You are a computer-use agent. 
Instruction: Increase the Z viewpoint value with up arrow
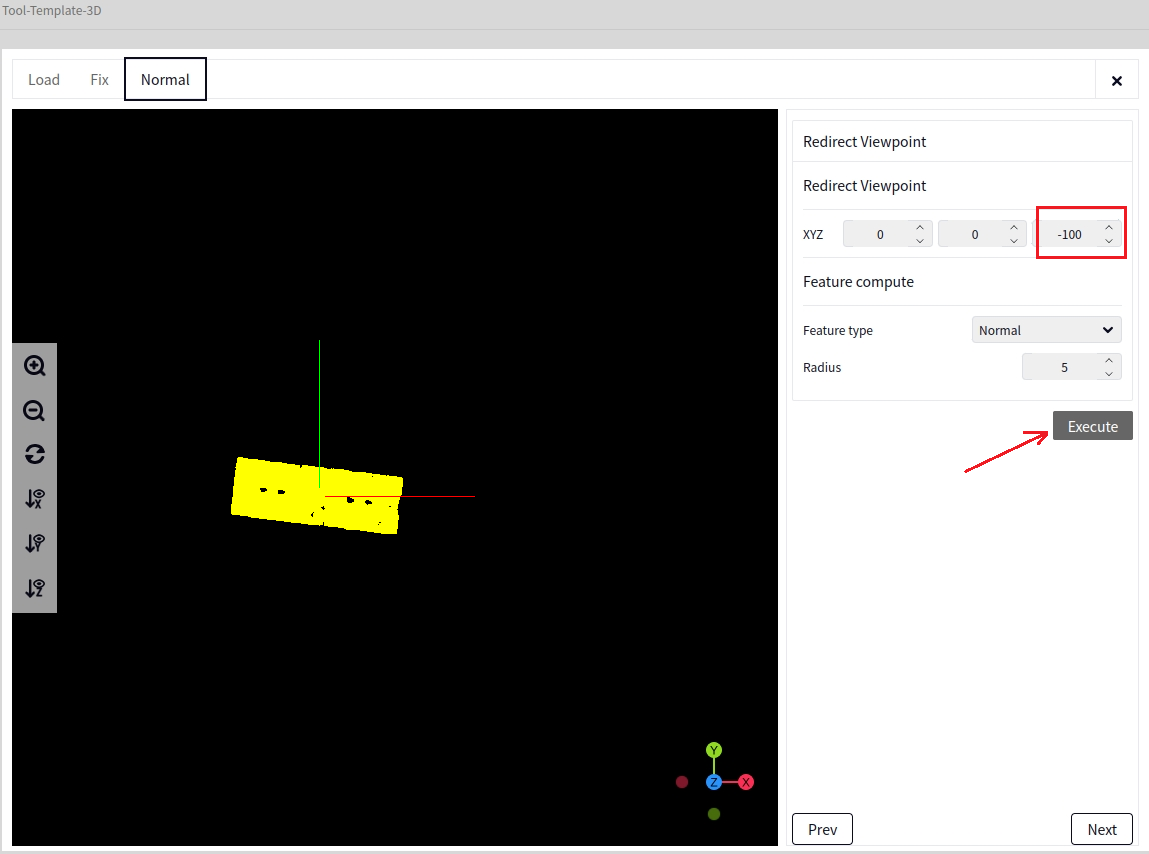pyautogui.click(x=1109, y=227)
